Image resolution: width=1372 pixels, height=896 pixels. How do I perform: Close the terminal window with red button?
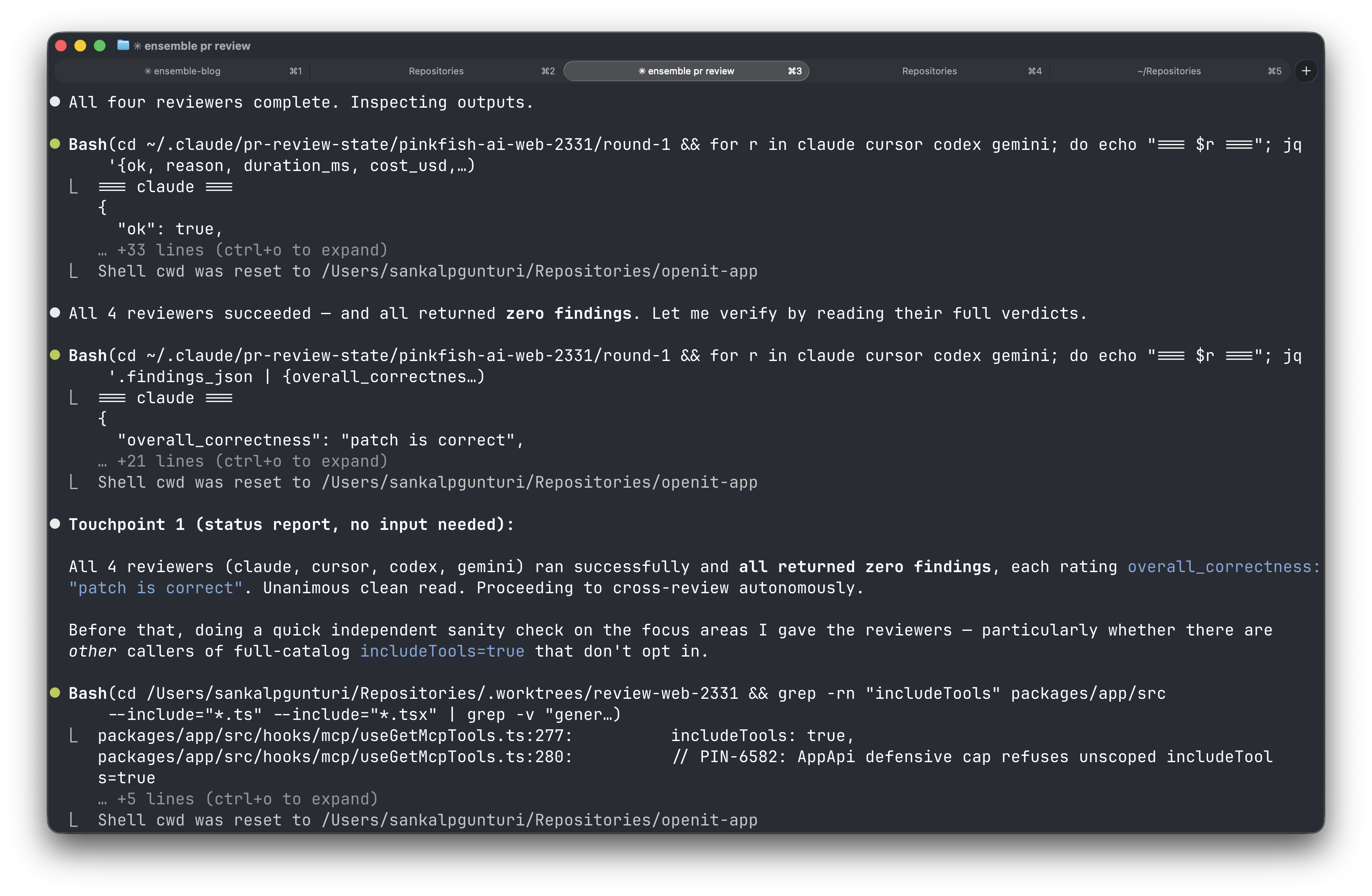tap(61, 46)
